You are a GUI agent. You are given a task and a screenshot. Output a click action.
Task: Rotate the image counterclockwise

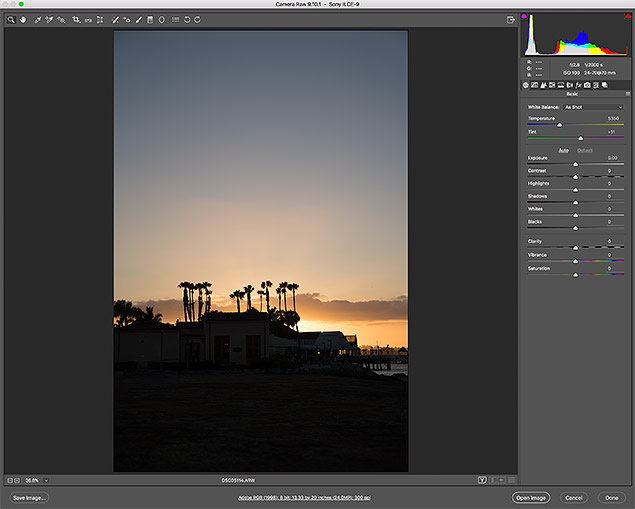187,19
